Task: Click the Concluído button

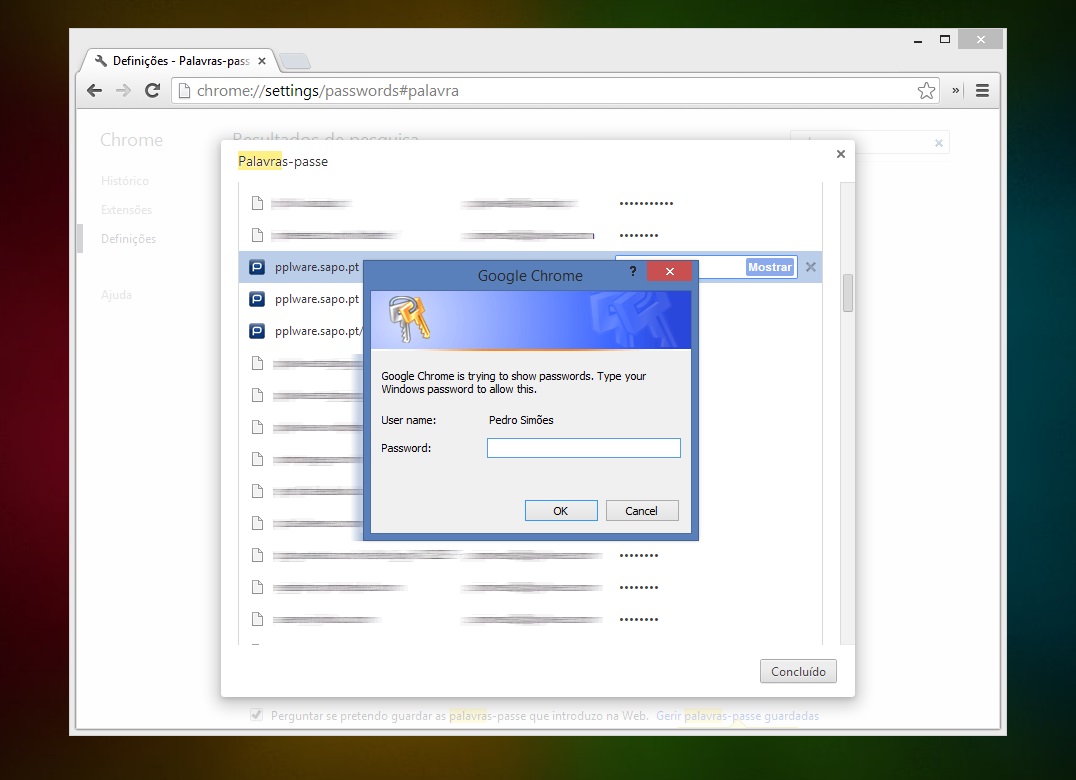Action: [x=798, y=671]
